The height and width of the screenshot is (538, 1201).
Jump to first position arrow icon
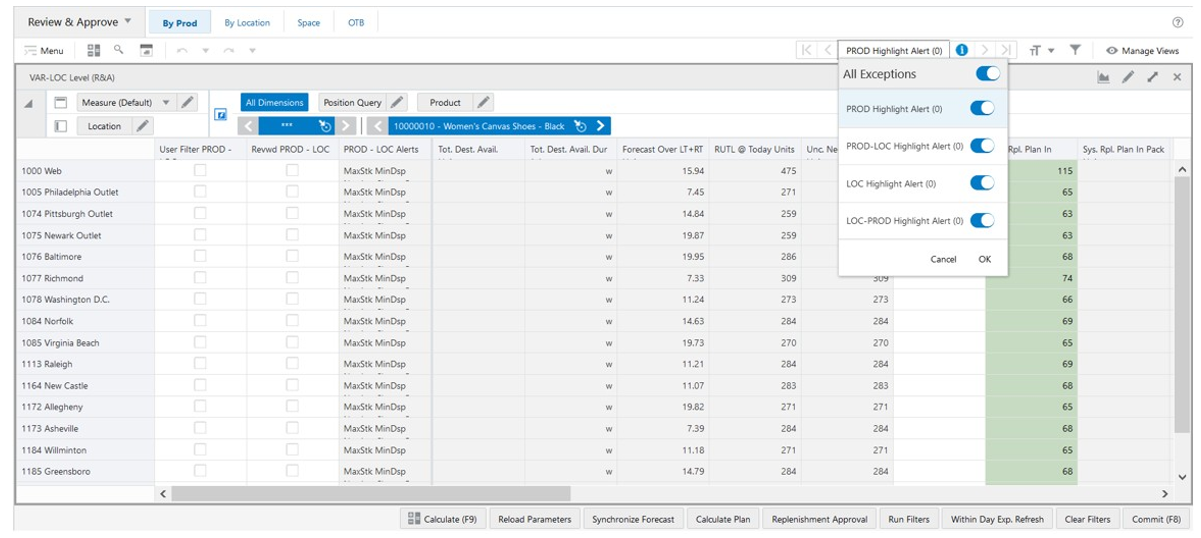(x=807, y=50)
